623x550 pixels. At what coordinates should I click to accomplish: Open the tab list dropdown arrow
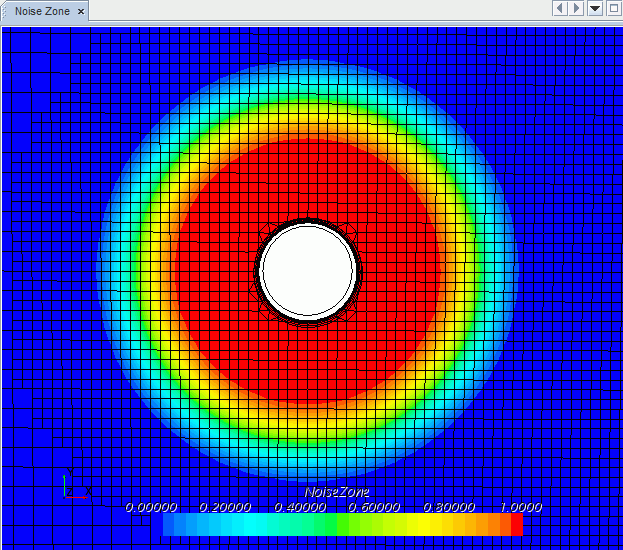pyautogui.click(x=595, y=9)
